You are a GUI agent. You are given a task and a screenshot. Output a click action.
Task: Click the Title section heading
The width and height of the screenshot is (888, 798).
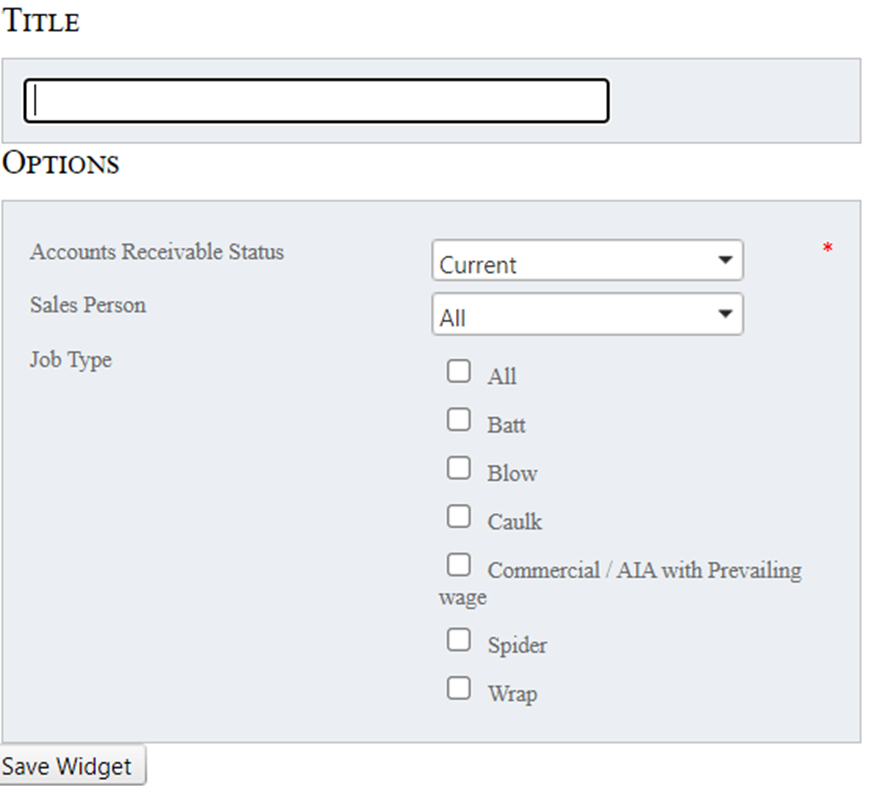pyautogui.click(x=41, y=21)
